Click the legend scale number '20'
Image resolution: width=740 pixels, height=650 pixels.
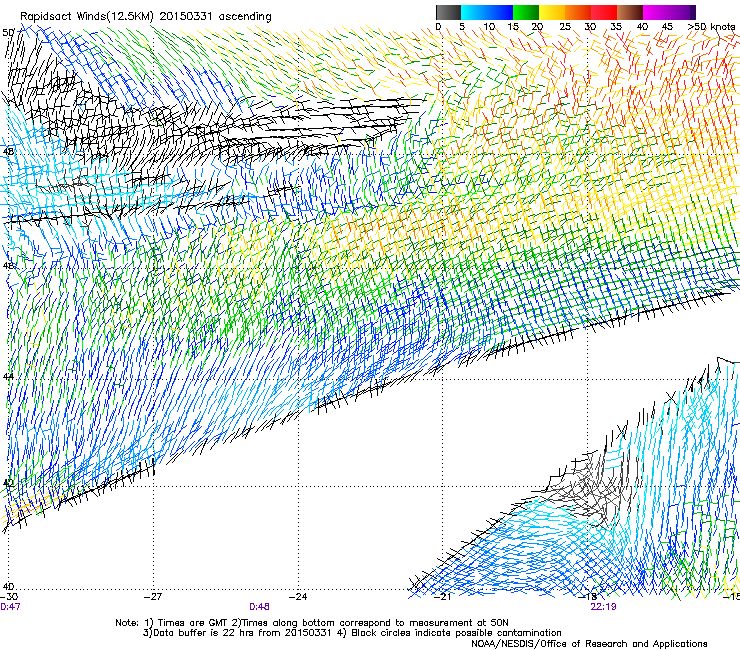coord(538,26)
